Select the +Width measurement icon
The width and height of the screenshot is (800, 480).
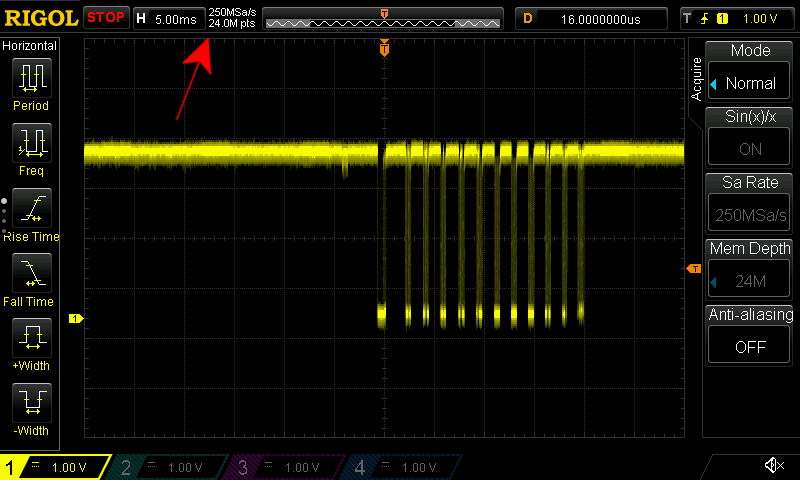tap(32, 338)
